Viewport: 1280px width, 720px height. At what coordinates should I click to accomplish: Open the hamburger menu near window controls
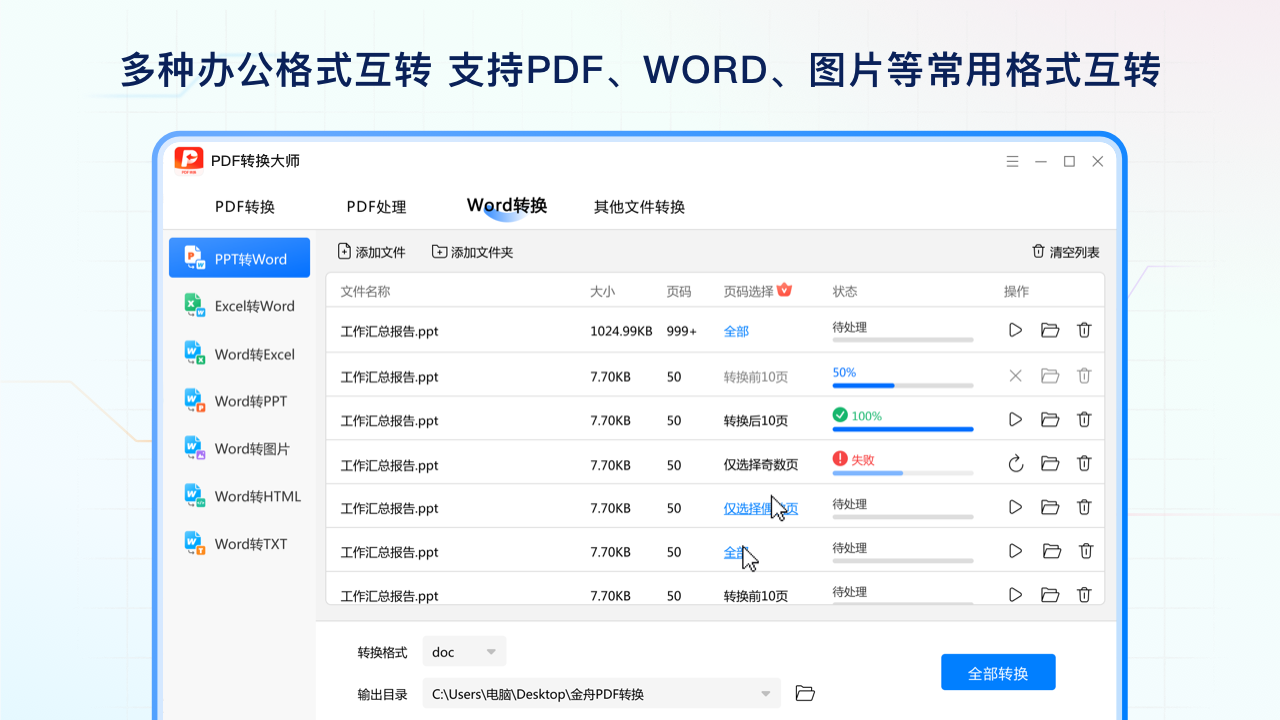[x=1012, y=161]
